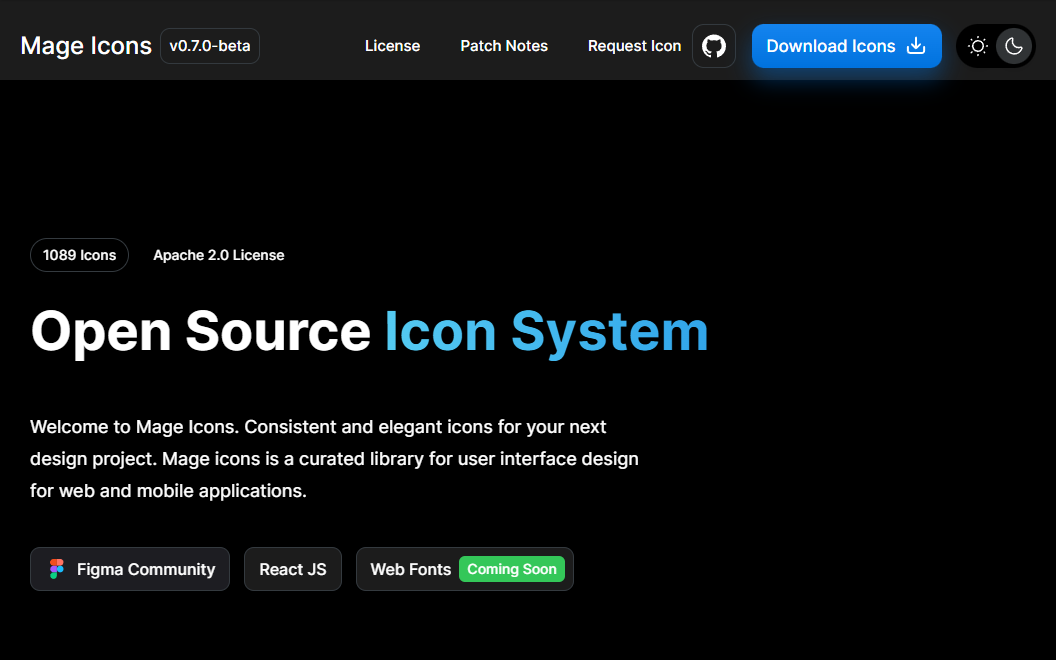Click the blue Icon System heading text

(546, 331)
